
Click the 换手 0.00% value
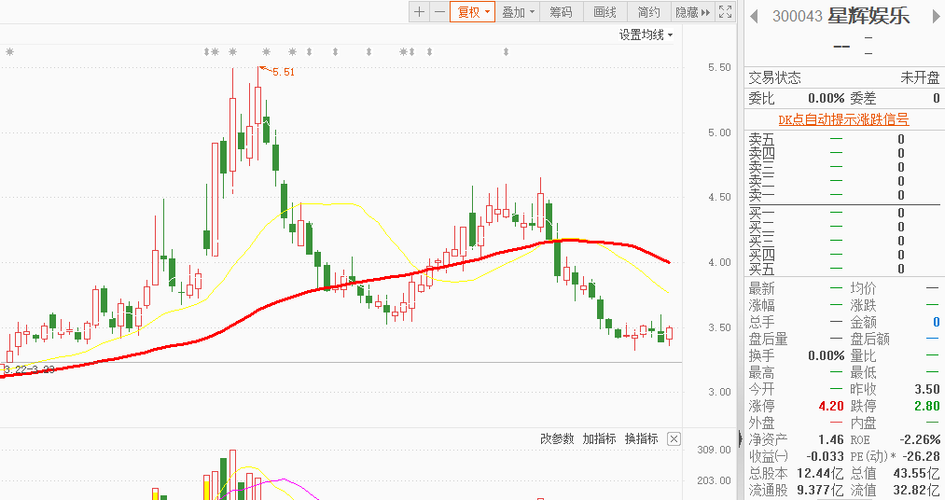[x=826, y=355]
